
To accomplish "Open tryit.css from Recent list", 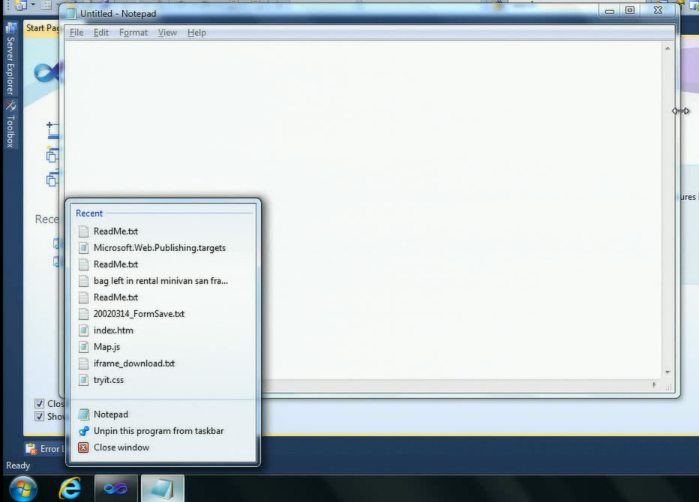I will point(163,379).
